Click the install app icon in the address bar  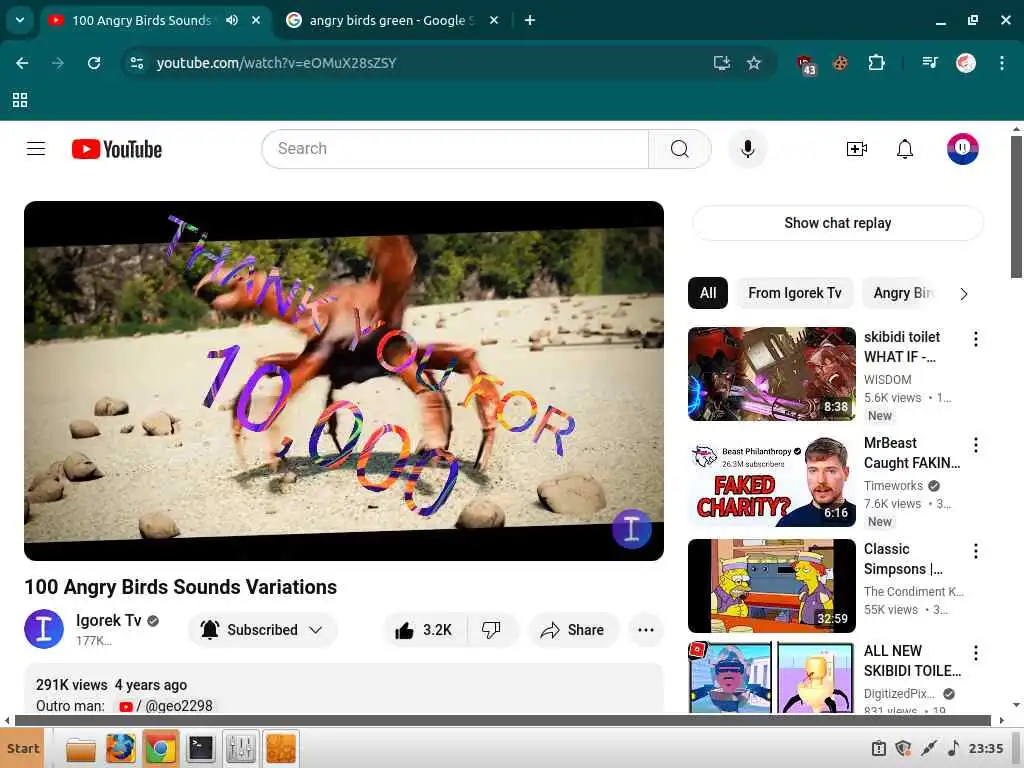point(722,63)
